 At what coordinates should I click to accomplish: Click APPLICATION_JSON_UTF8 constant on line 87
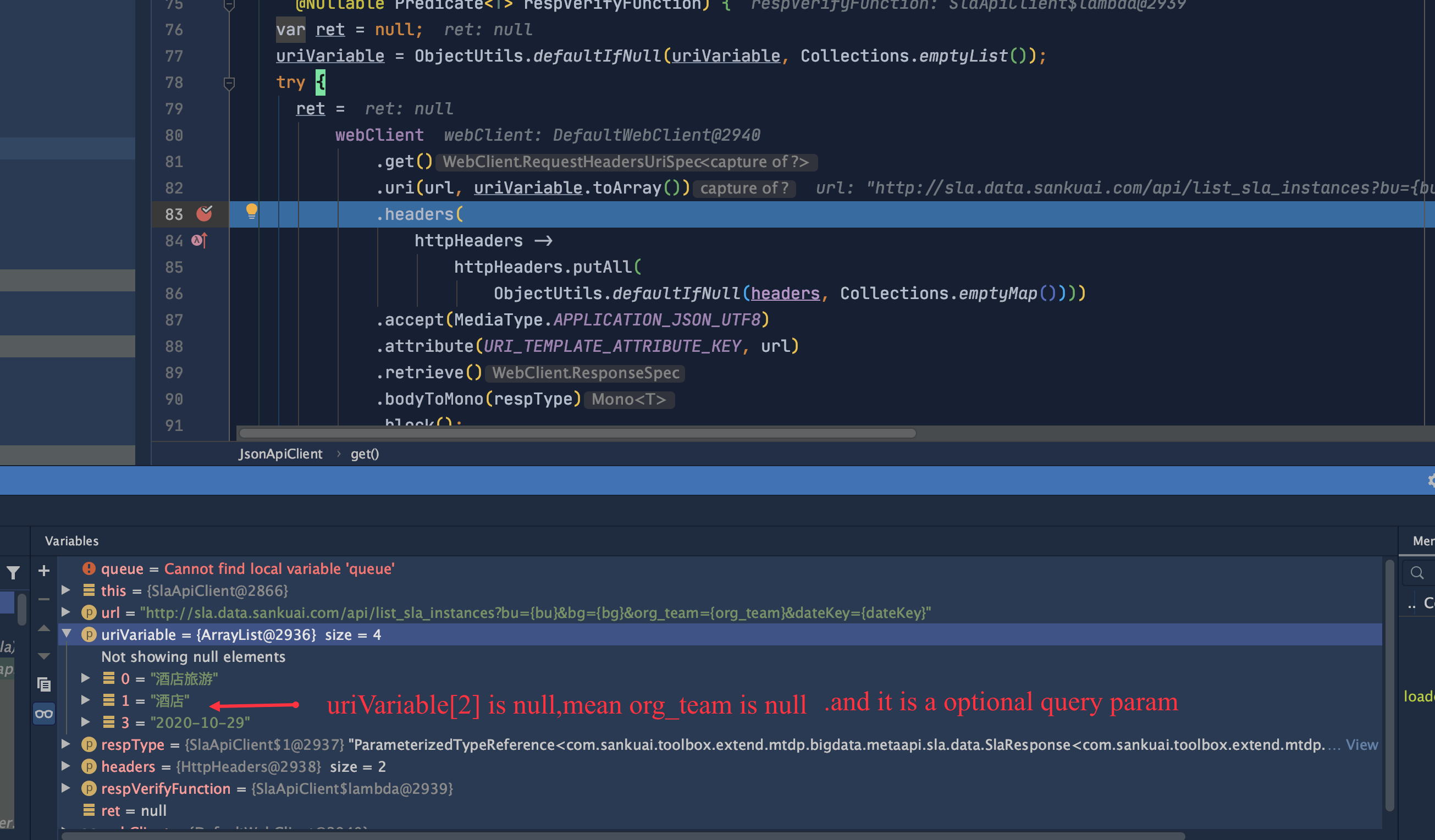point(656,319)
